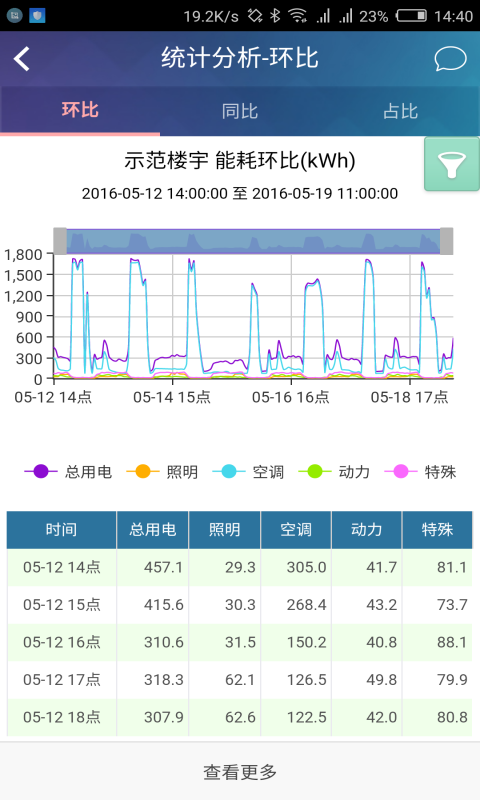Open the chat message bubble icon

coord(450,59)
